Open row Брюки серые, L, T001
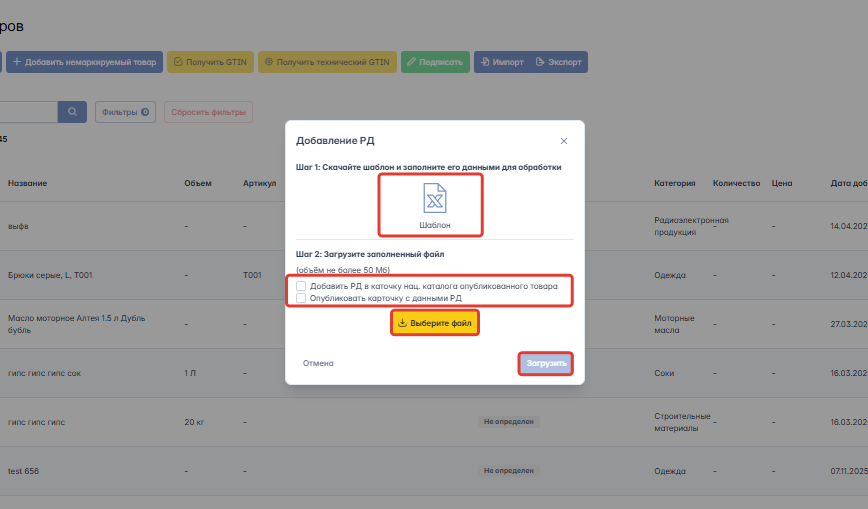 (50, 275)
